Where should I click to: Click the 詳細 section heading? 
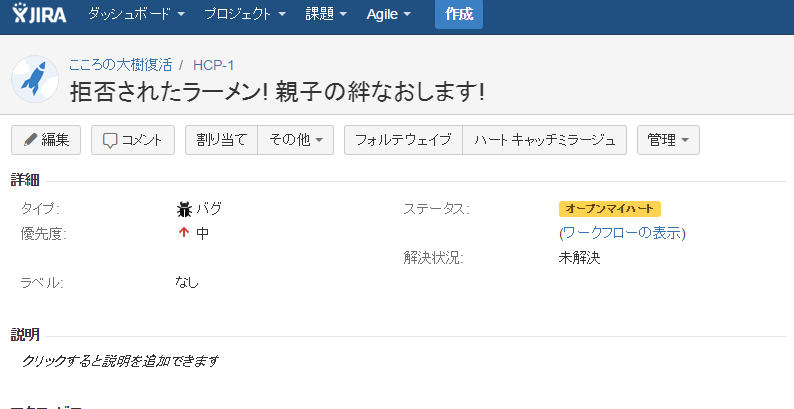pyautogui.click(x=25, y=180)
